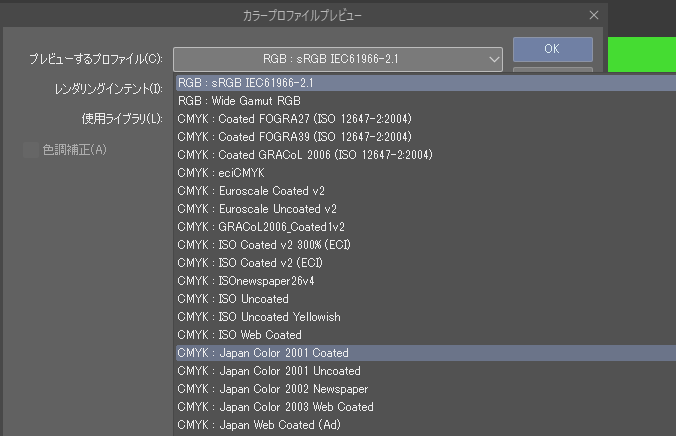This screenshot has height=436, width=676.
Task: Select CMYK : Euroscale Coated v2
Action: tap(250, 191)
